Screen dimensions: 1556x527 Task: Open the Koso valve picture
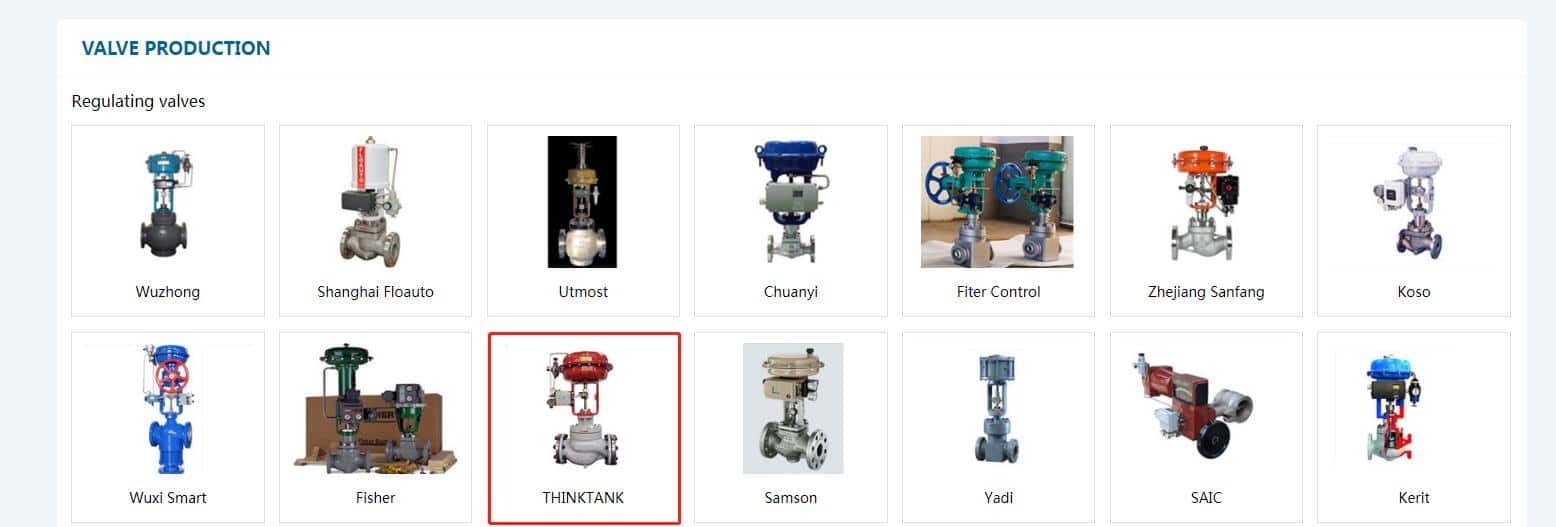point(1413,203)
